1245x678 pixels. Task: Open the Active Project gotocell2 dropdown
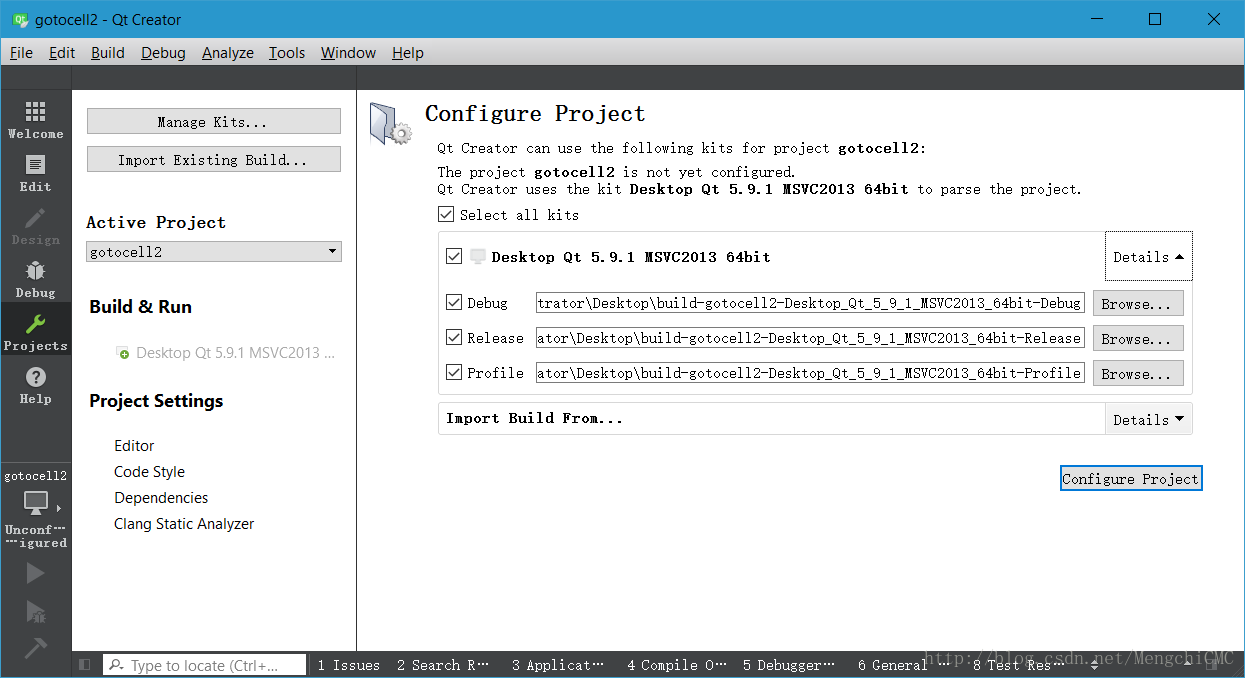point(213,252)
